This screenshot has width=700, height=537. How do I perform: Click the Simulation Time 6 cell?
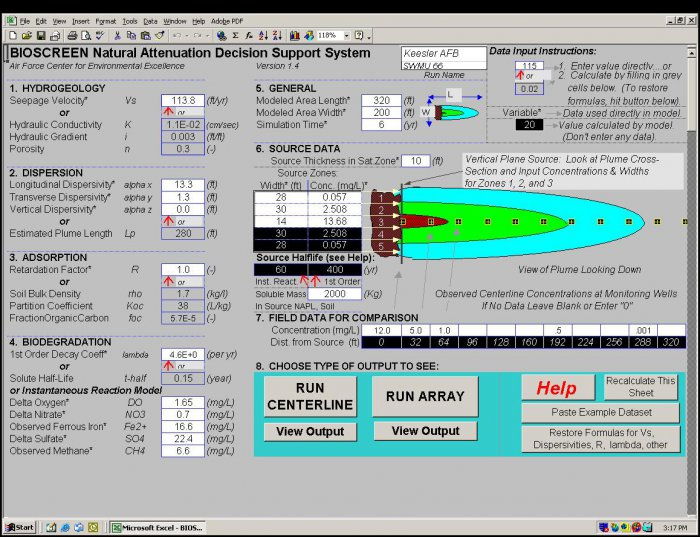tap(381, 125)
